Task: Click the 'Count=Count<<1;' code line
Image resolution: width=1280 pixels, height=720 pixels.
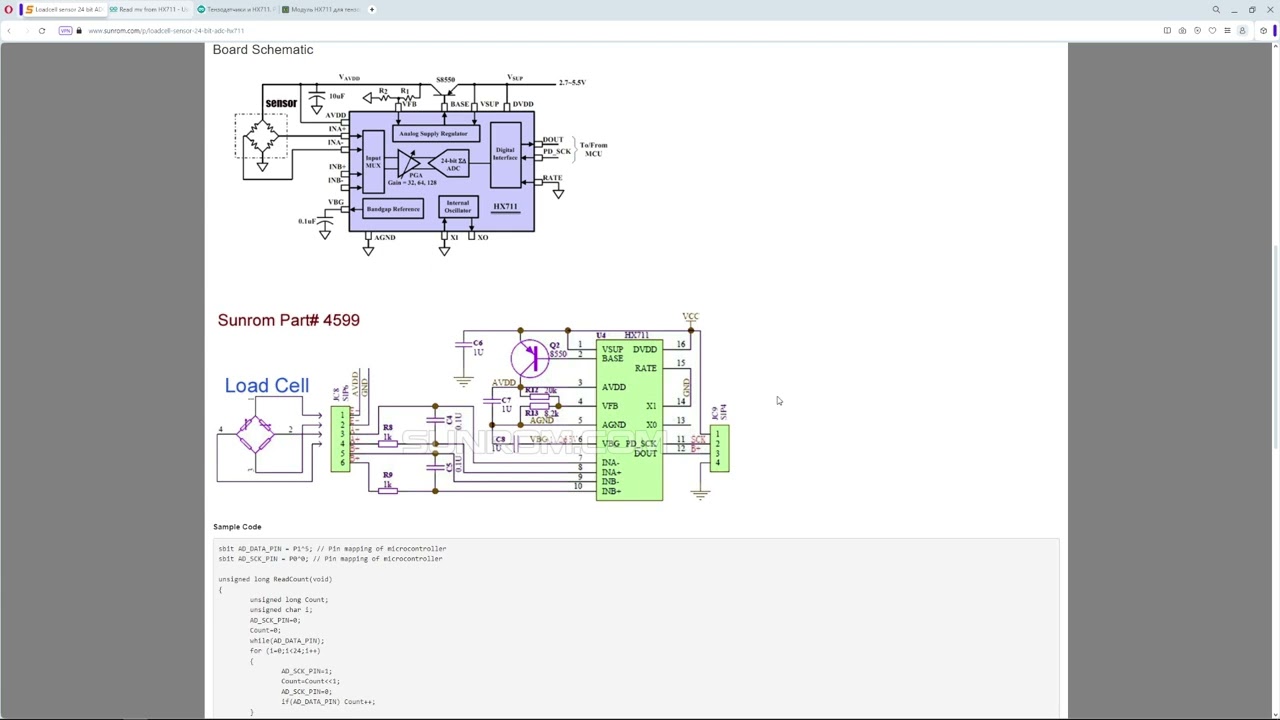Action: pos(310,682)
